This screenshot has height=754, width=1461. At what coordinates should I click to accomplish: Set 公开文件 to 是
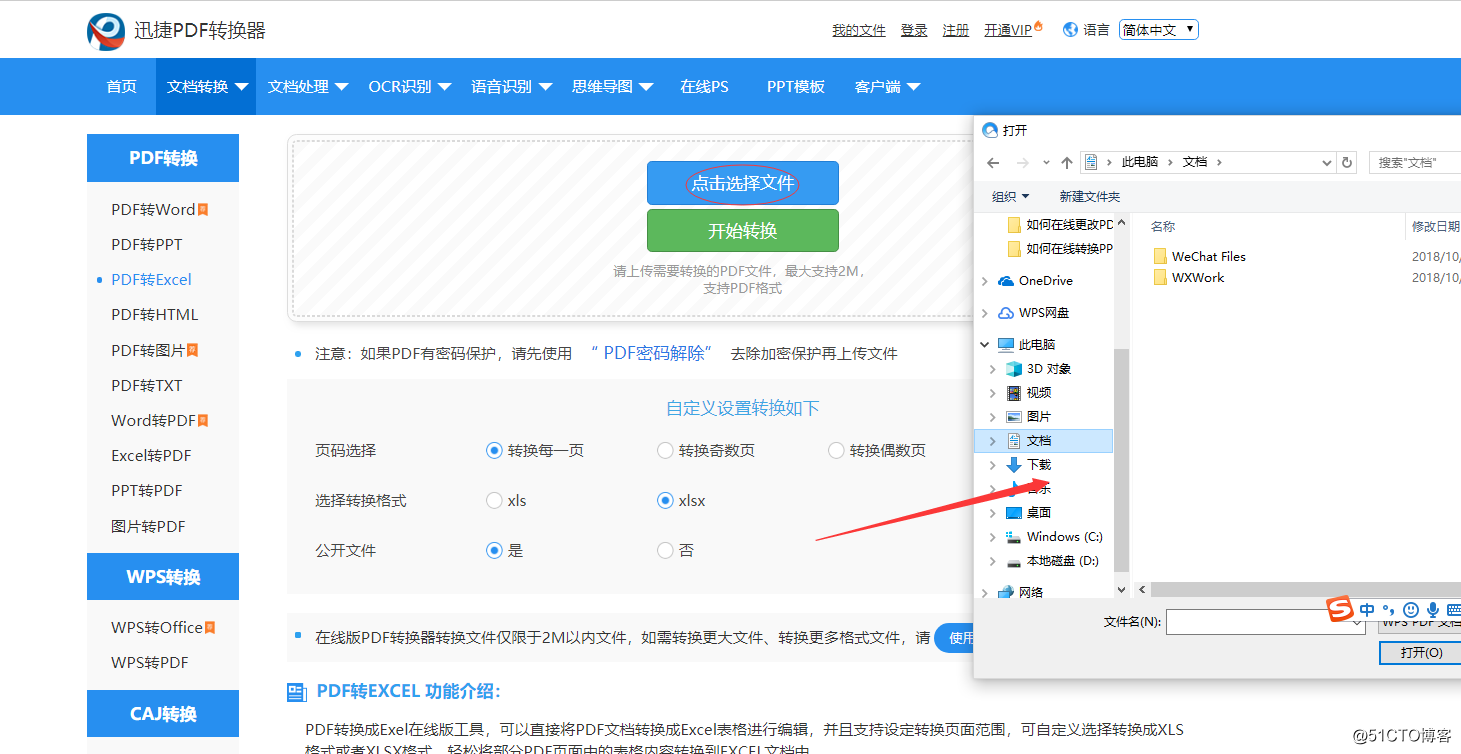point(494,550)
